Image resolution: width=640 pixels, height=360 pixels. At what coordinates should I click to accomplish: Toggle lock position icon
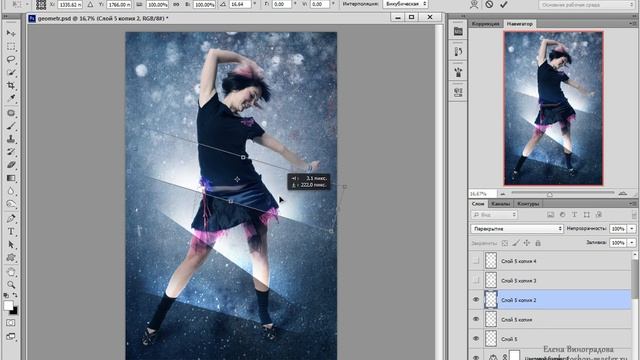tap(527, 243)
